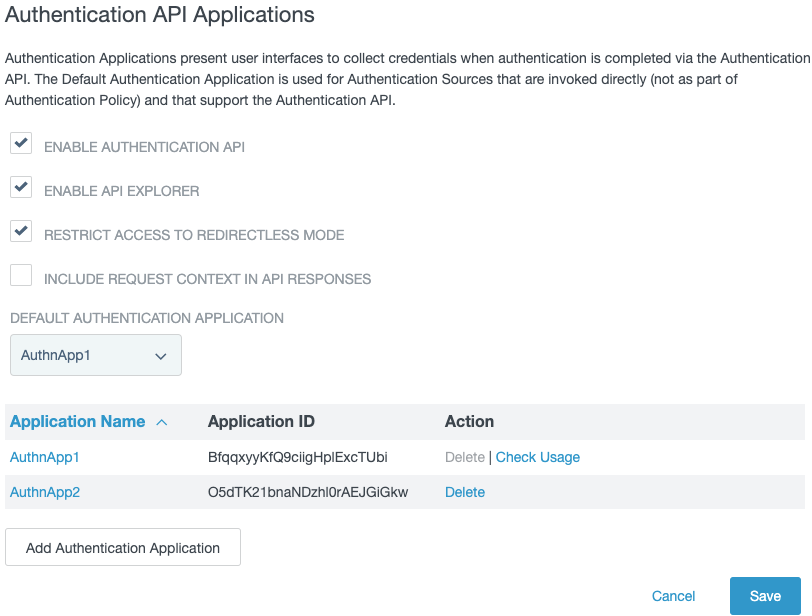812x616 pixels.
Task: Select AuthnApp1 in the default application box
Action: 70,355
